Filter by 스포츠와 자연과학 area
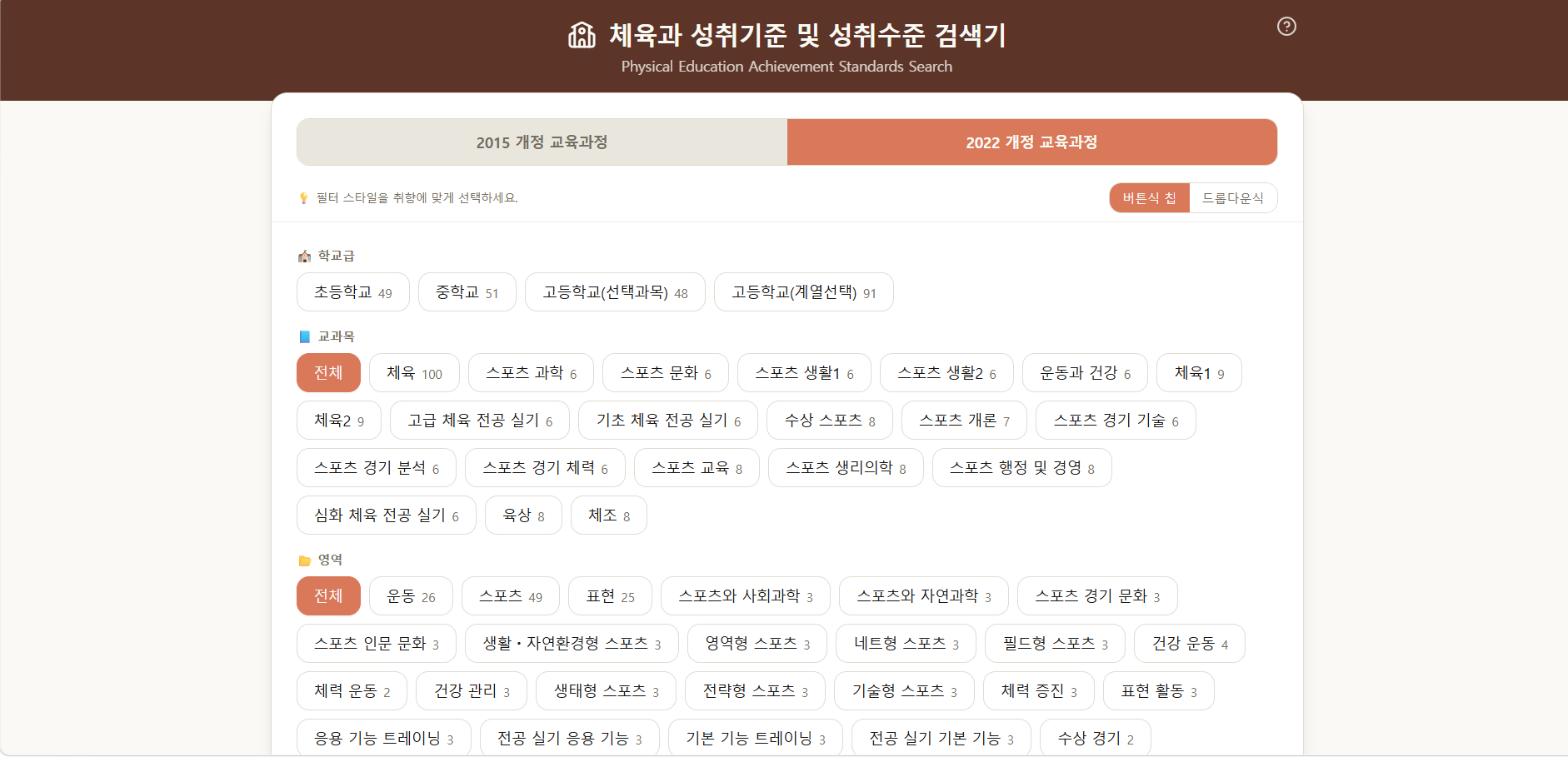The height and width of the screenshot is (757, 1568). tap(924, 596)
